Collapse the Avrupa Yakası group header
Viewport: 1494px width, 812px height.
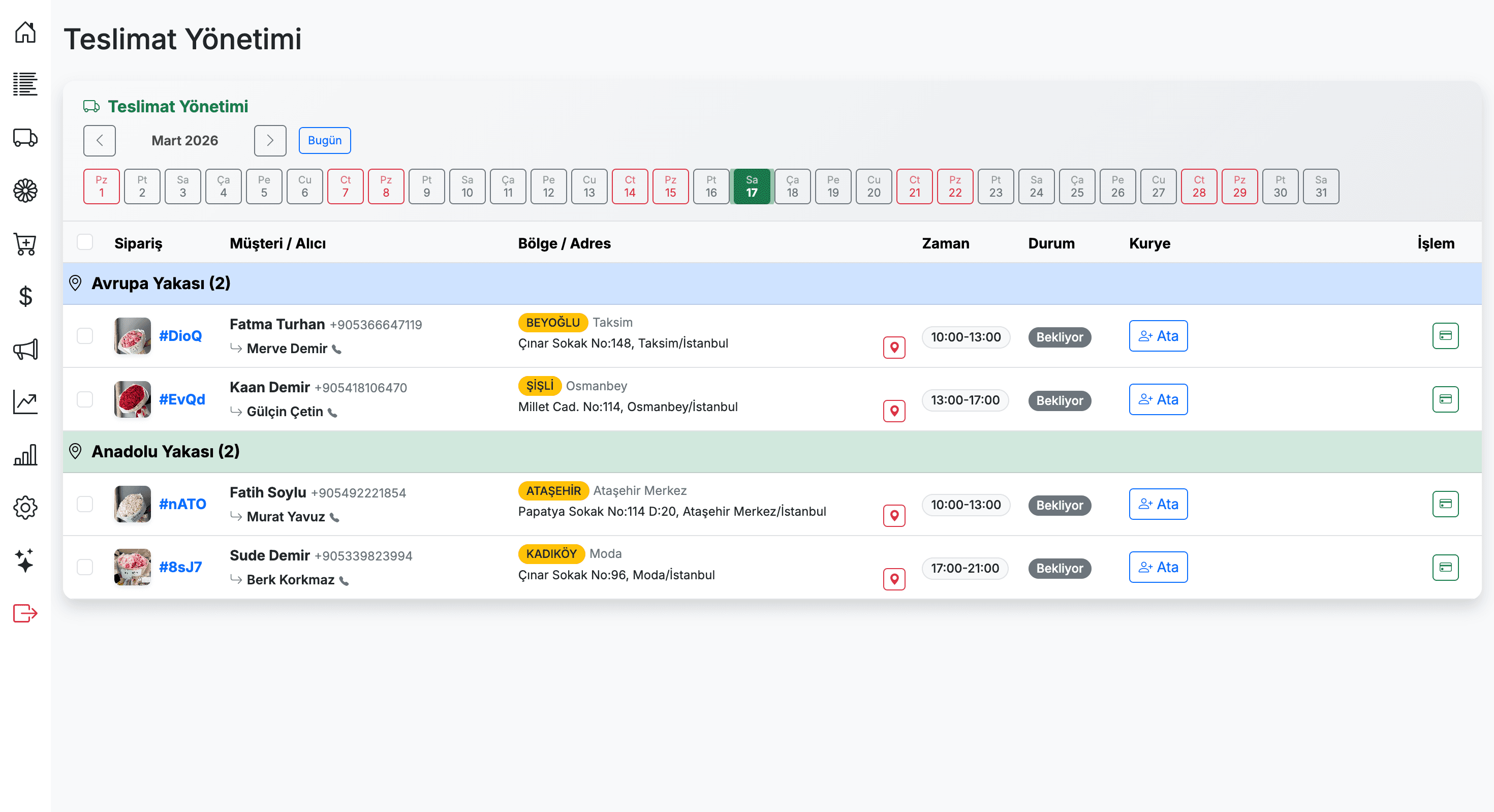pyautogui.click(x=161, y=283)
